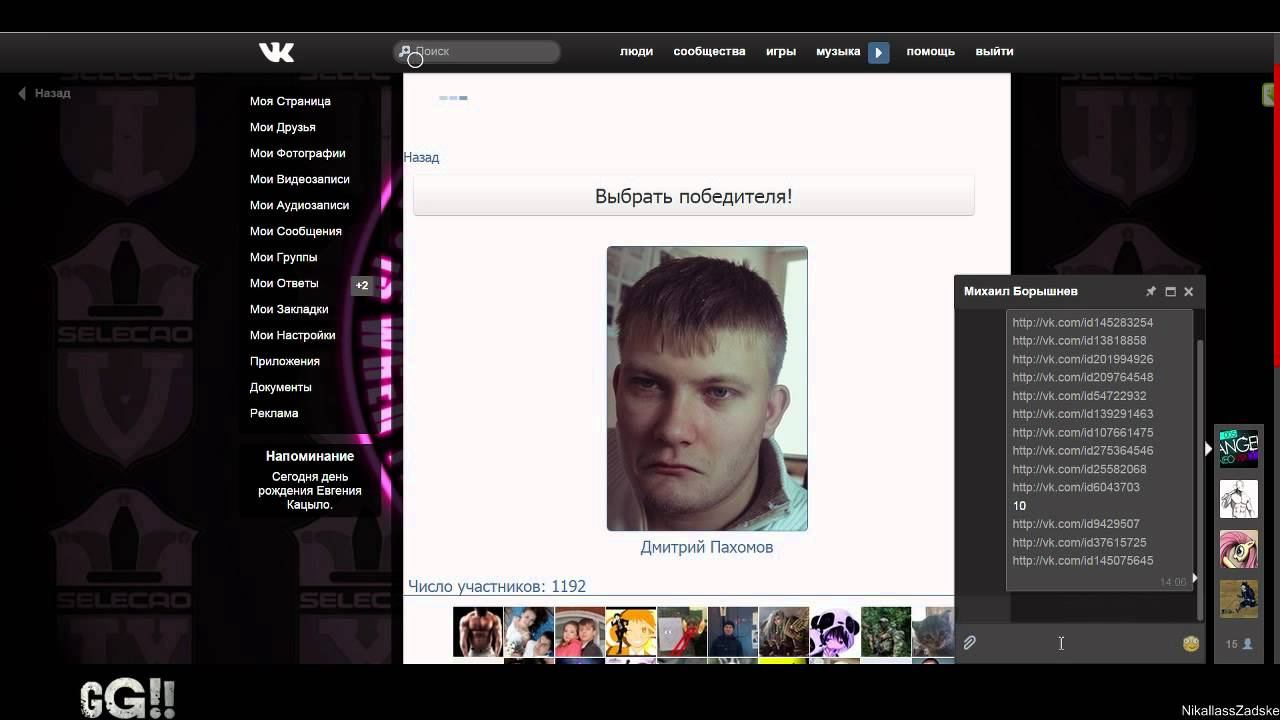Open the dark figure avatar chat
Image resolution: width=1280 pixels, height=720 pixels.
pos(1238,599)
